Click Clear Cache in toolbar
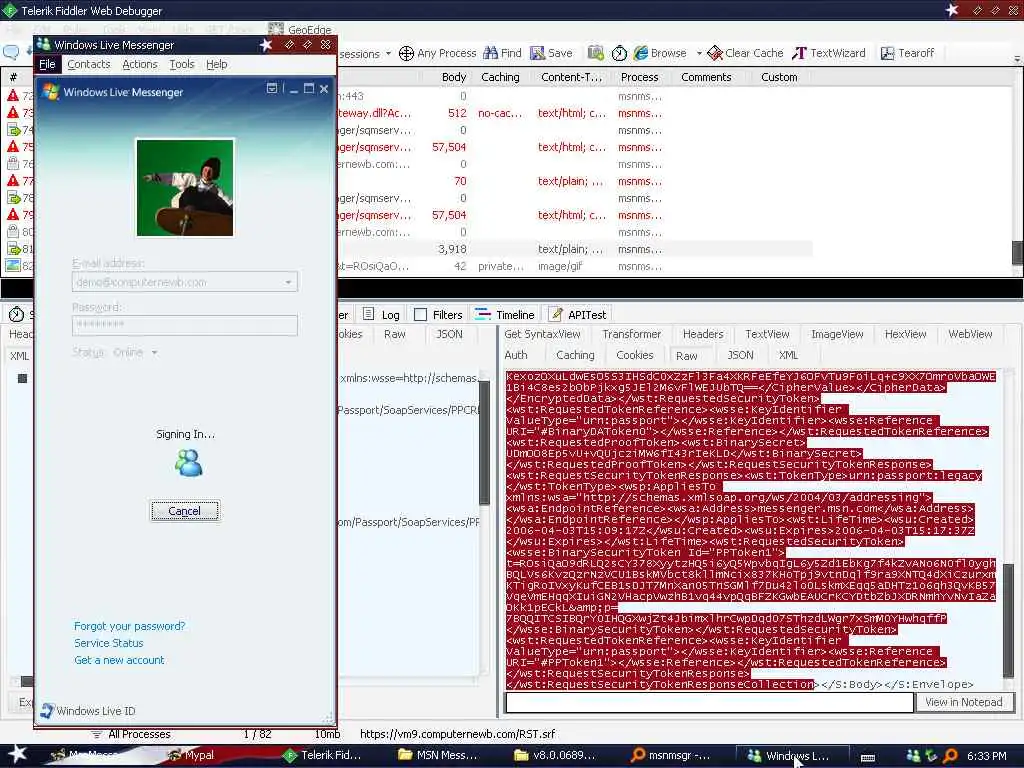 tap(745, 54)
